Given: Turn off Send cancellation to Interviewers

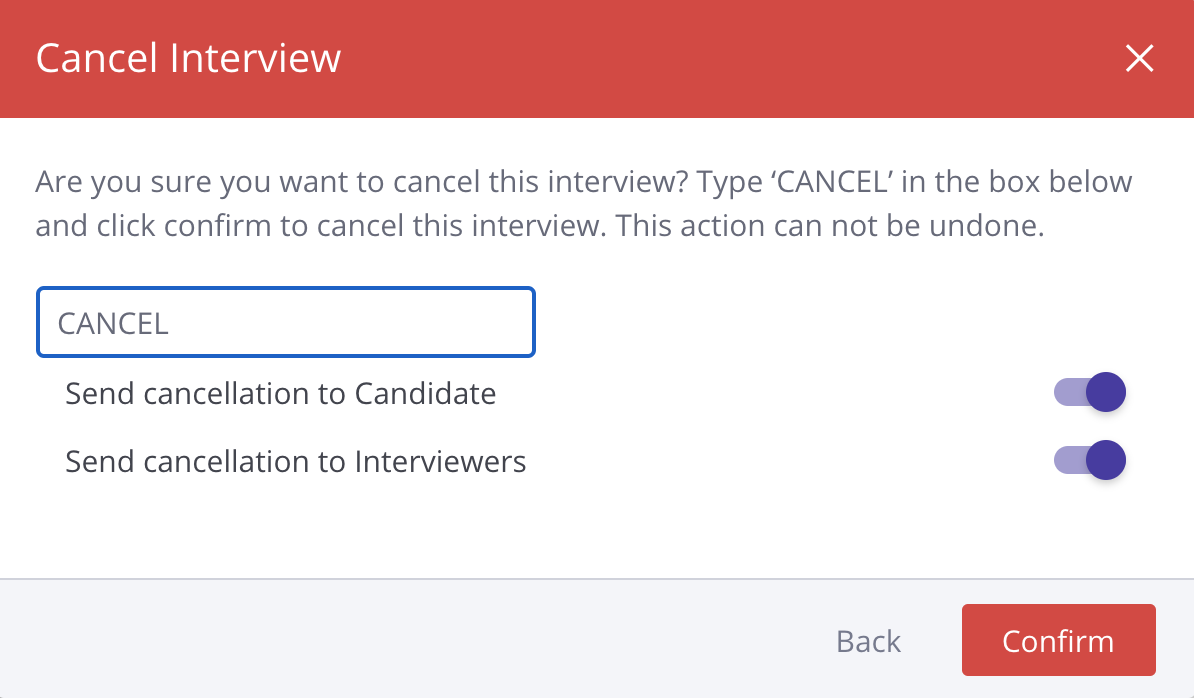Looking at the screenshot, I should (1089, 461).
